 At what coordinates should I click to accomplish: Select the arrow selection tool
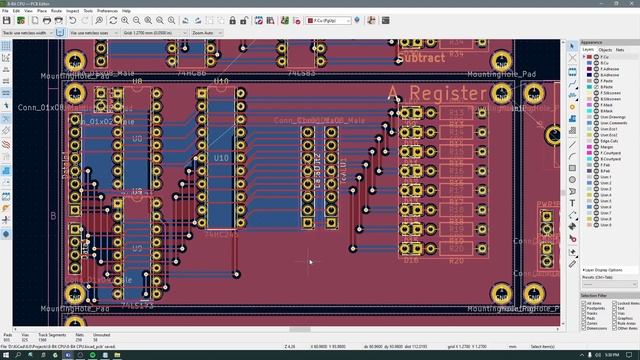click(572, 46)
